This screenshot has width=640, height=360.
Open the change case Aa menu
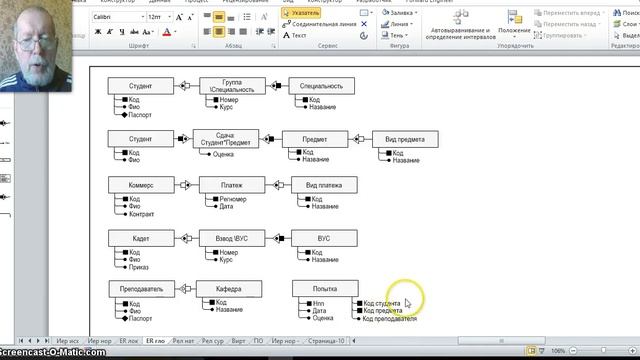[147, 32]
